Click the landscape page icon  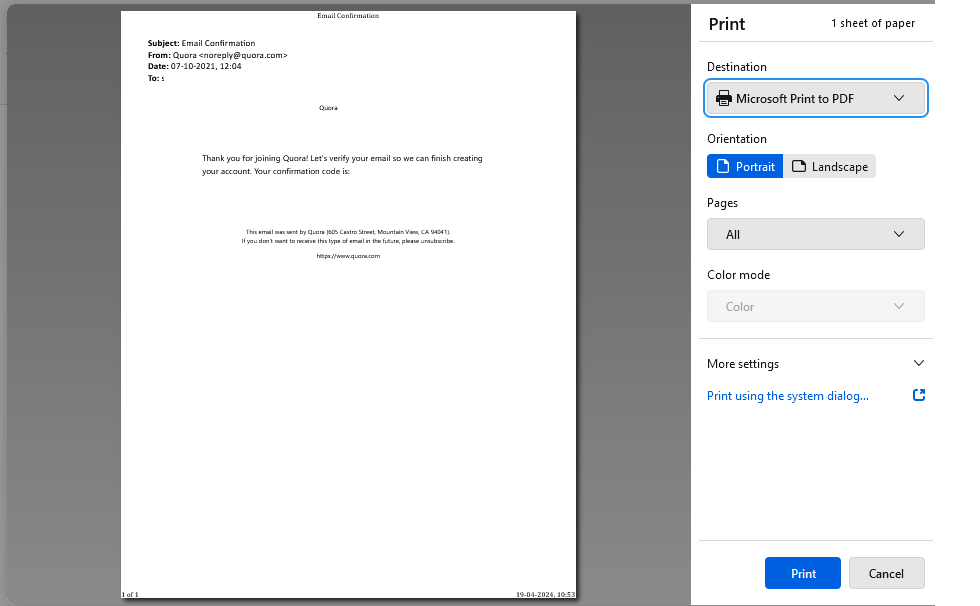[x=798, y=166]
